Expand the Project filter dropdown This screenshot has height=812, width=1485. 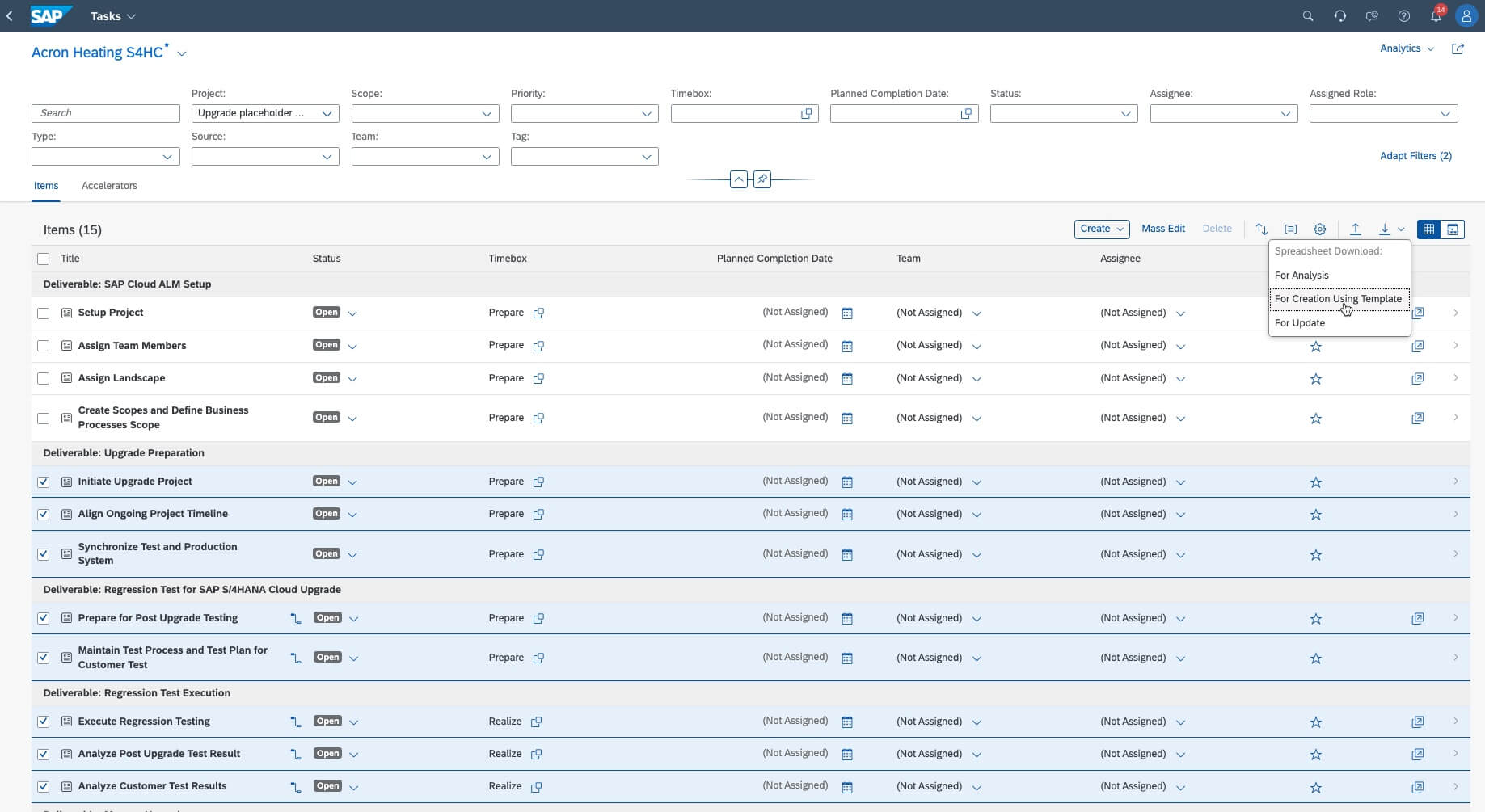click(327, 114)
